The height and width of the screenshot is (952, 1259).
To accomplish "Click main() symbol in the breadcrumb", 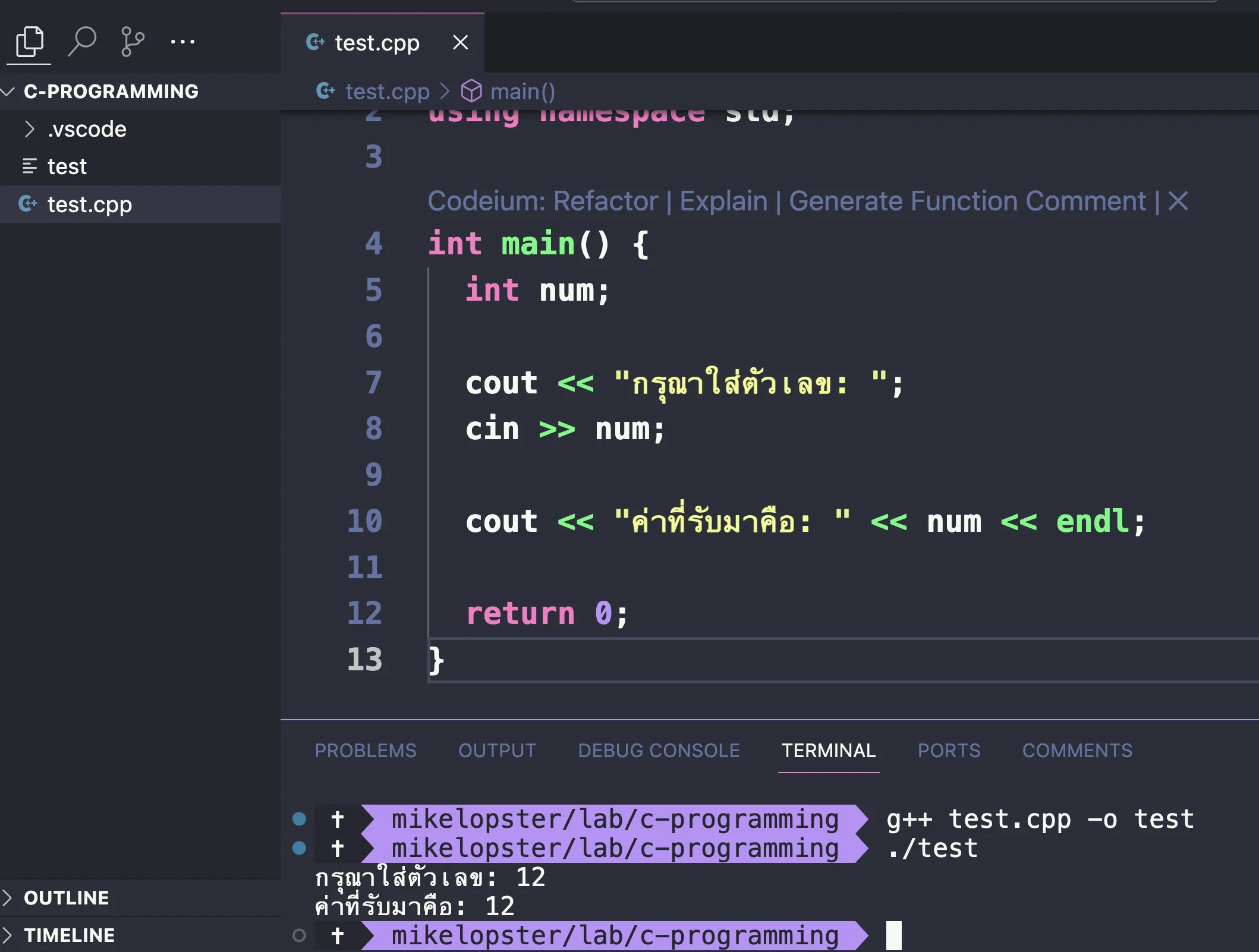I will coord(523,92).
